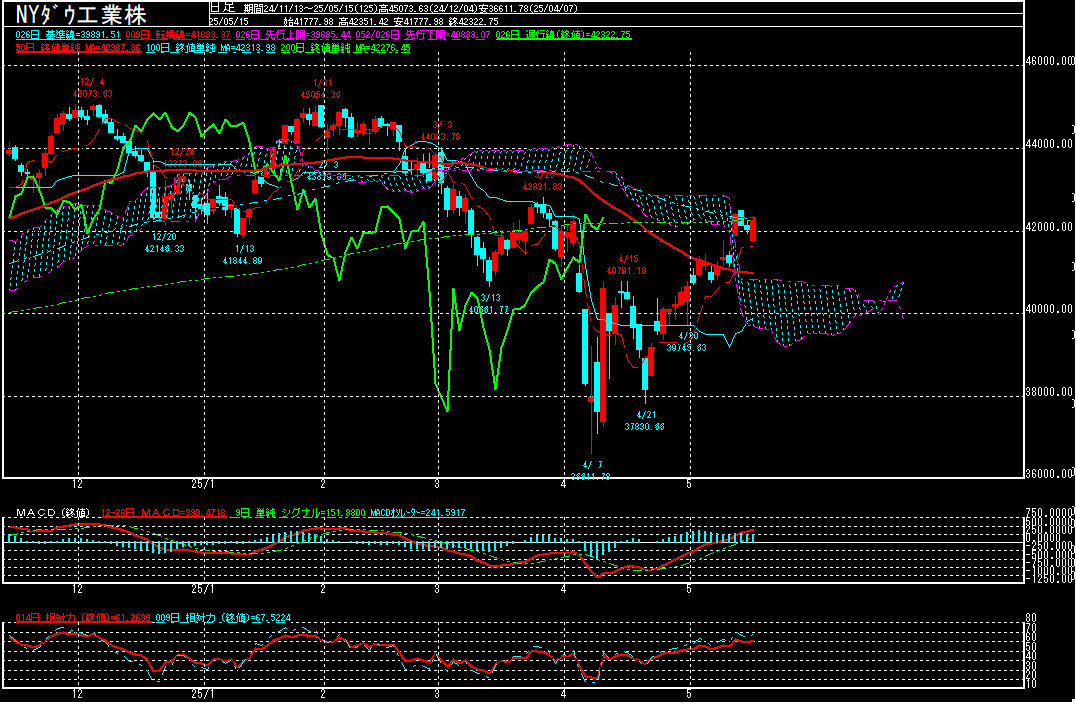Screen dimensions: 1076x704
Task: Click the 4/15 40791.18 peak annotation
Action: pos(627,265)
